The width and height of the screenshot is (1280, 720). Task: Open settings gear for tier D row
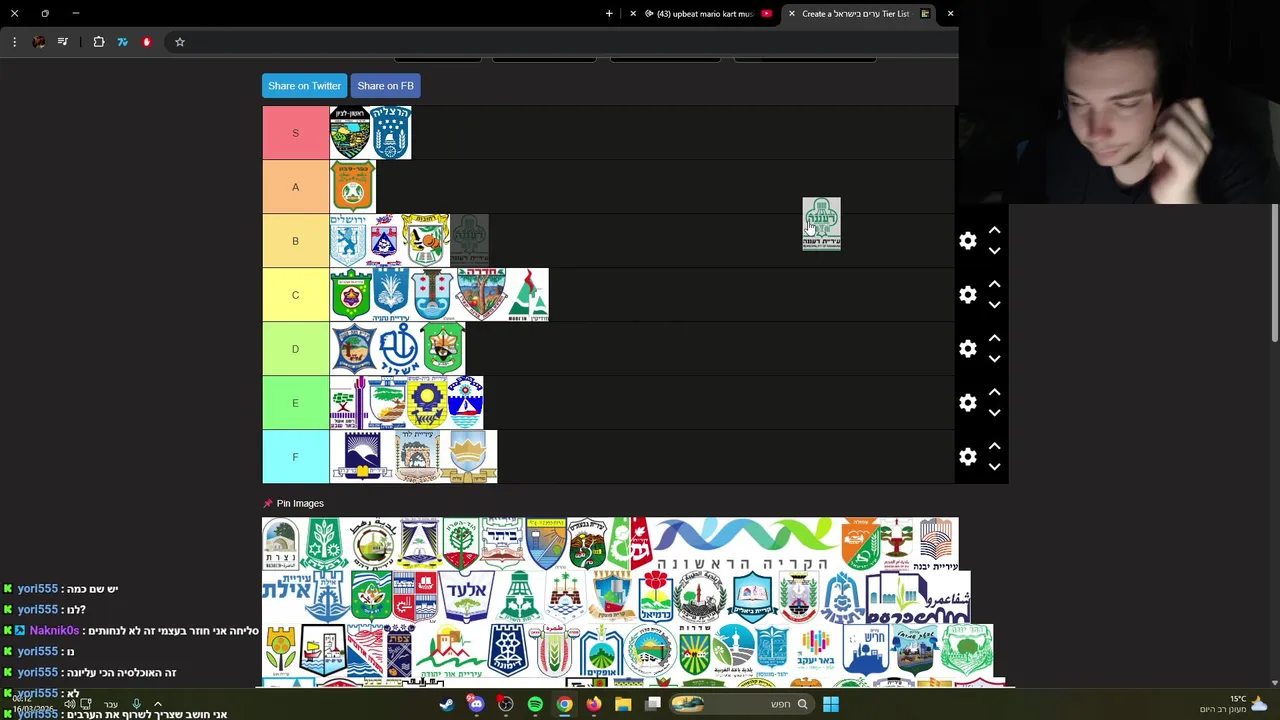click(x=968, y=349)
